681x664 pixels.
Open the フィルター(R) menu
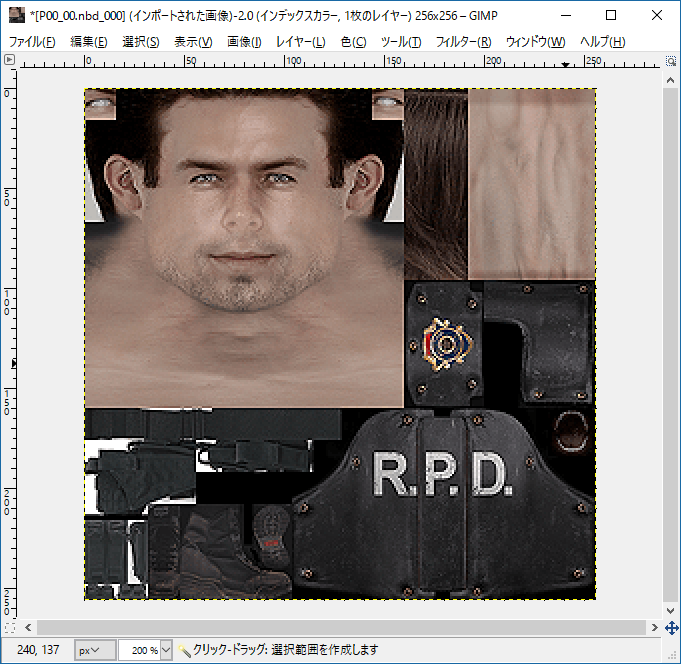[463, 42]
